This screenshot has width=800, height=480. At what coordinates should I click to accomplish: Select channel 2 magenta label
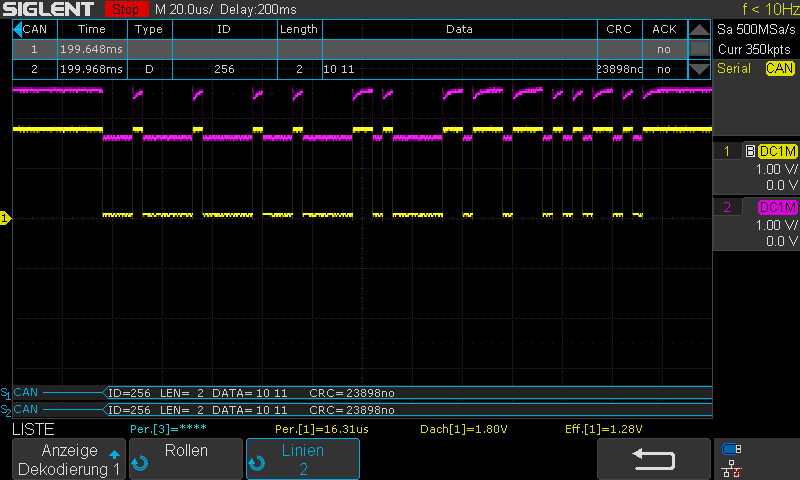(727, 207)
